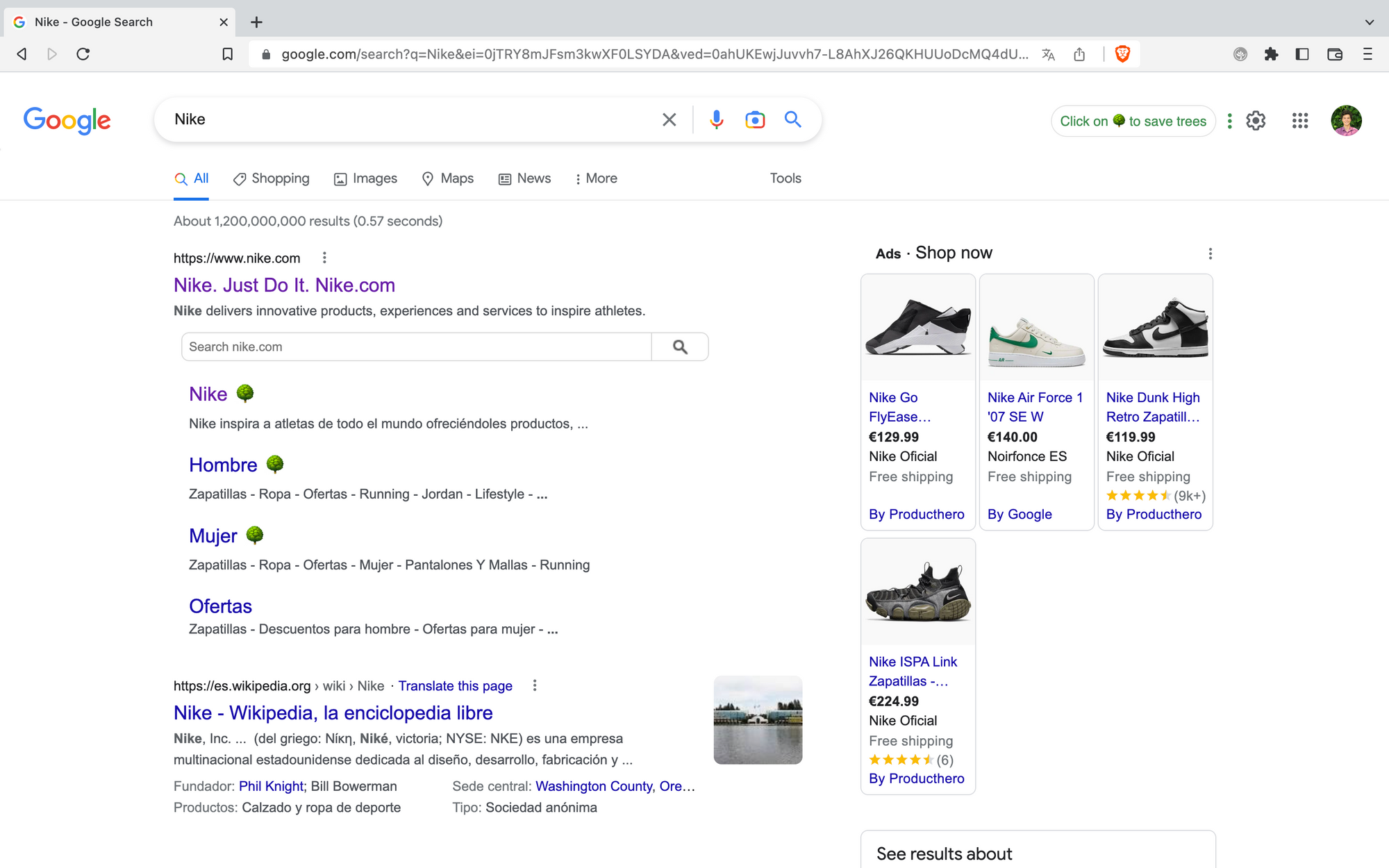The height and width of the screenshot is (868, 1389).
Task: Open Ads Shop now options menu
Action: click(x=1211, y=253)
